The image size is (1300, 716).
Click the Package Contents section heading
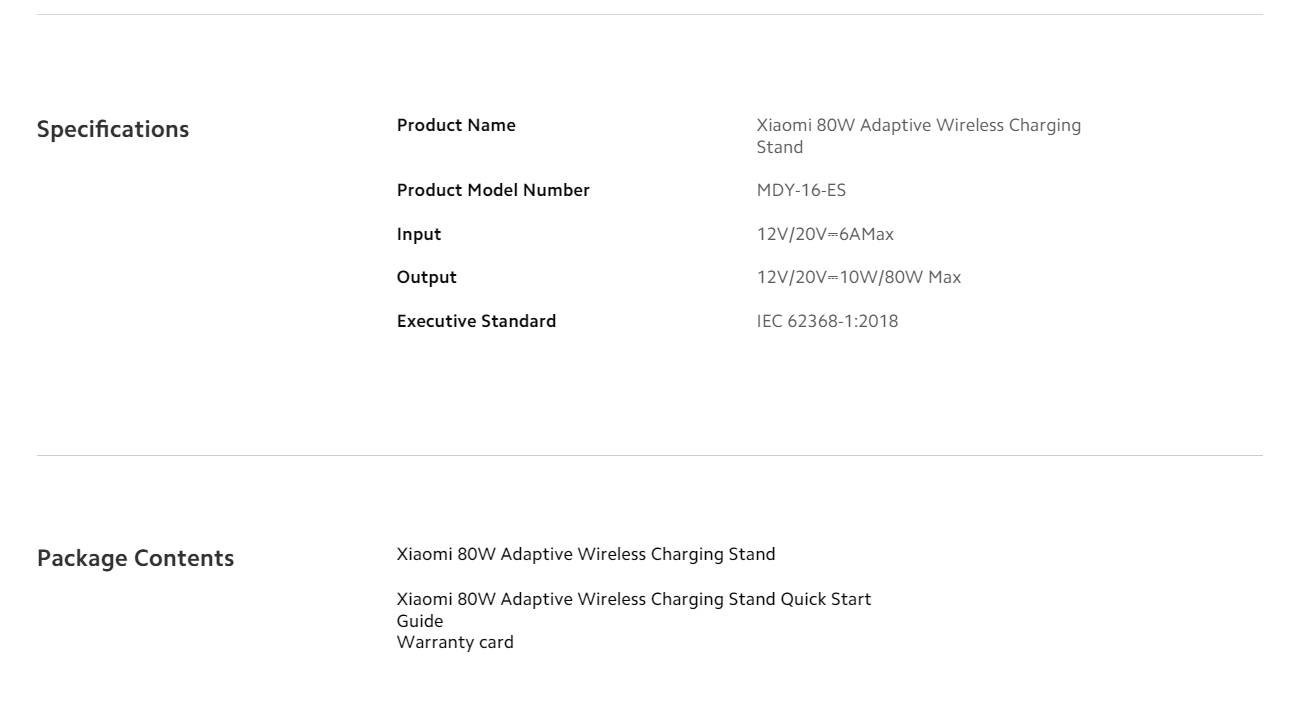[x=135, y=558]
